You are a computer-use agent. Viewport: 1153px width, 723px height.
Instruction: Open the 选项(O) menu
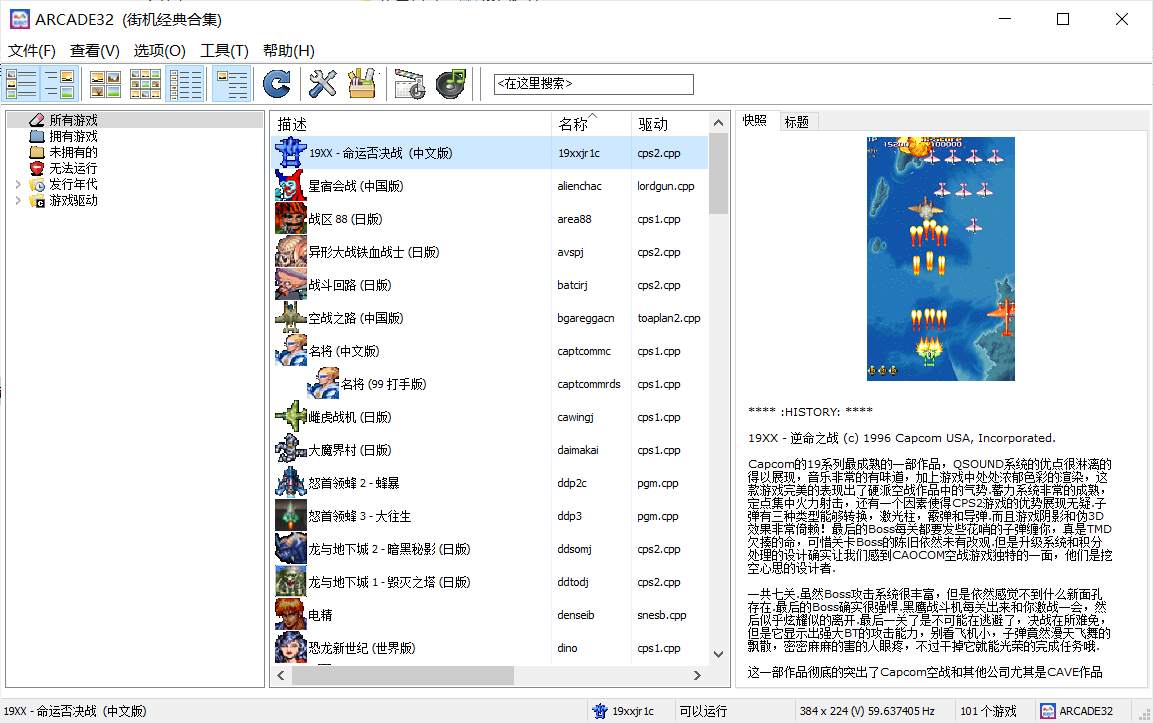point(159,50)
